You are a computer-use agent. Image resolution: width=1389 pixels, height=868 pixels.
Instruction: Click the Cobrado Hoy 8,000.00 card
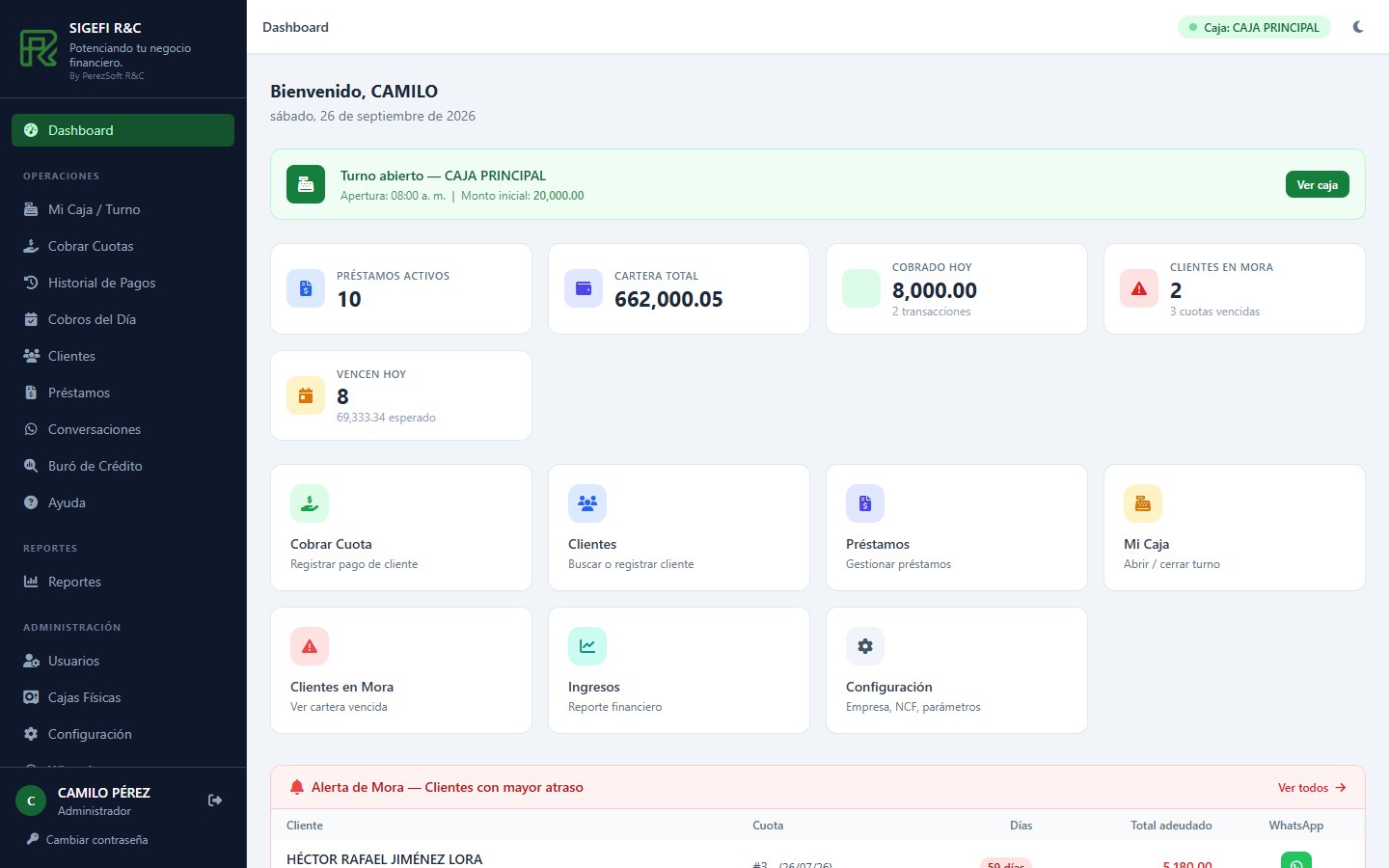coord(957,288)
